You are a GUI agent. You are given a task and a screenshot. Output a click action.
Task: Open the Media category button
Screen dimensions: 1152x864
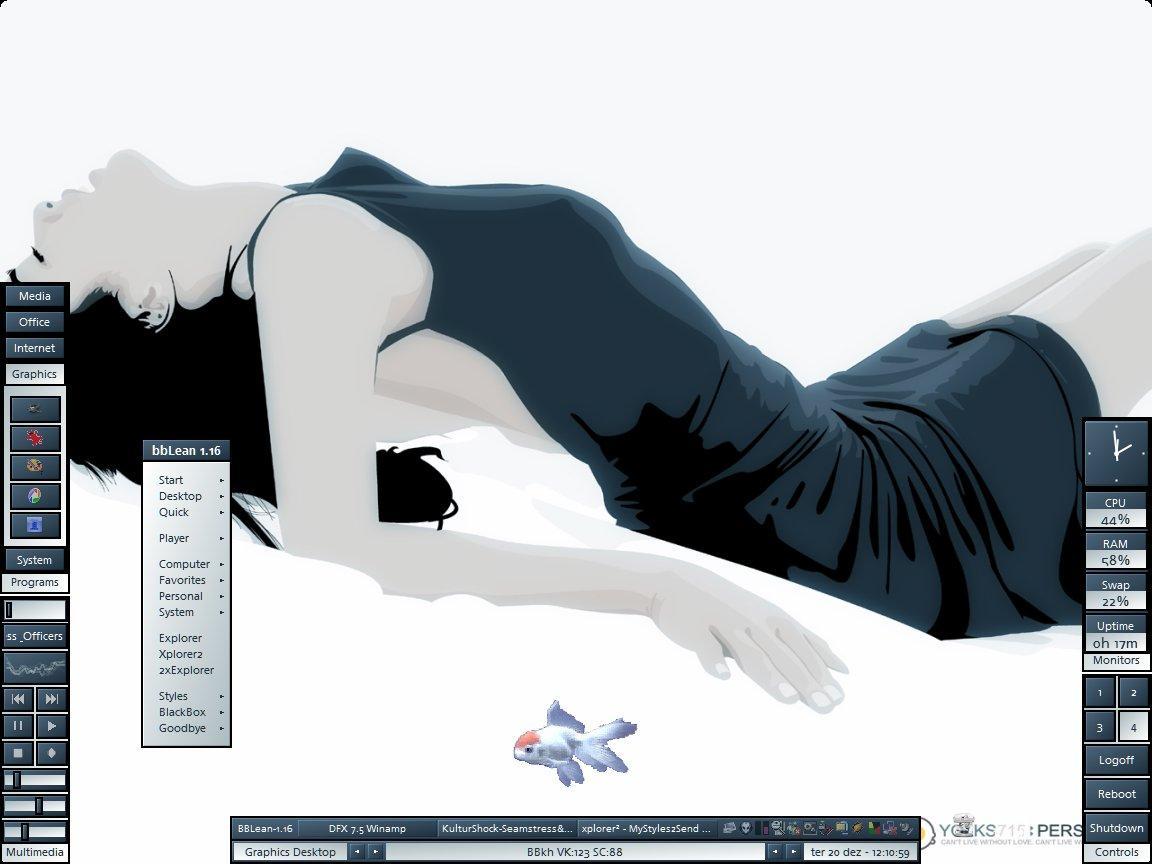35,296
